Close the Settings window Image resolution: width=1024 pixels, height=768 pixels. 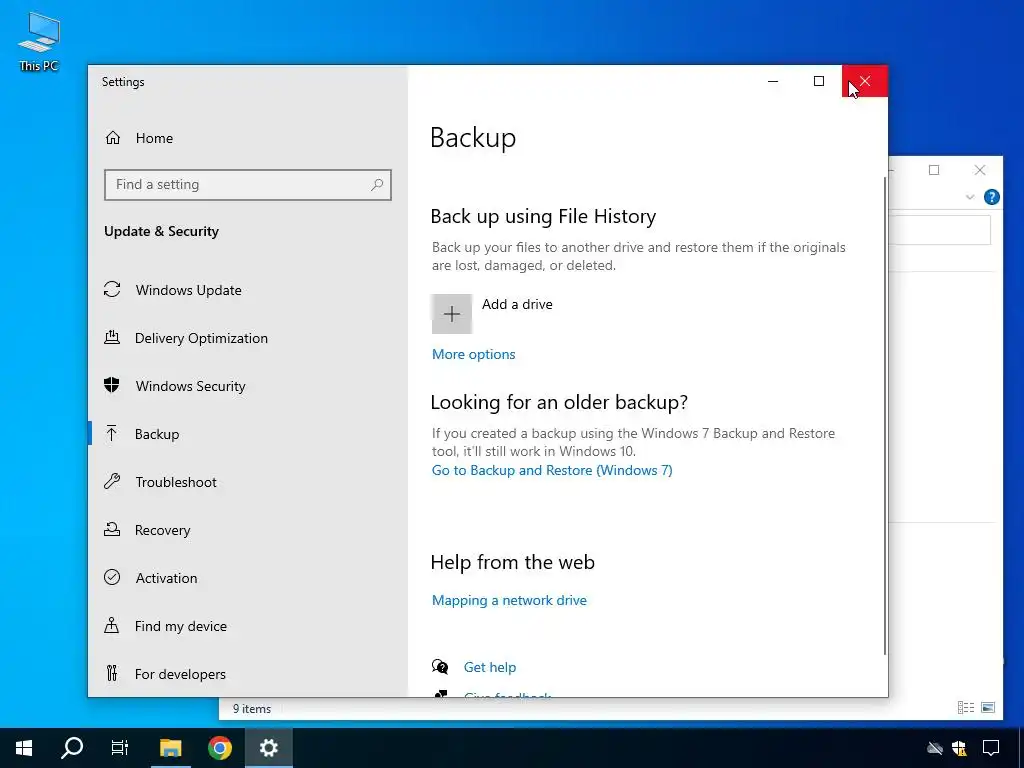pos(865,82)
